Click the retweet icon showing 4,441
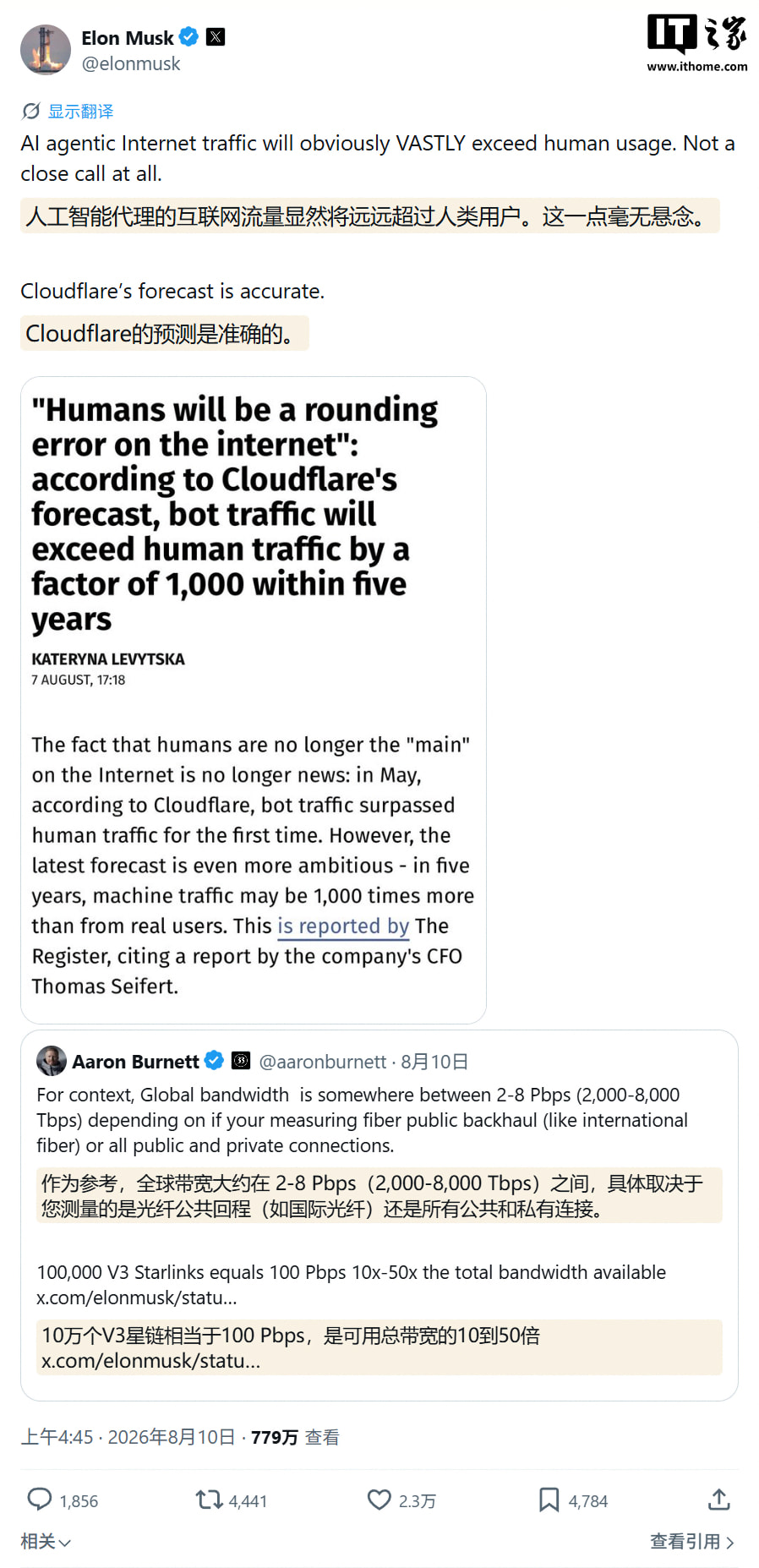 (x=209, y=1500)
